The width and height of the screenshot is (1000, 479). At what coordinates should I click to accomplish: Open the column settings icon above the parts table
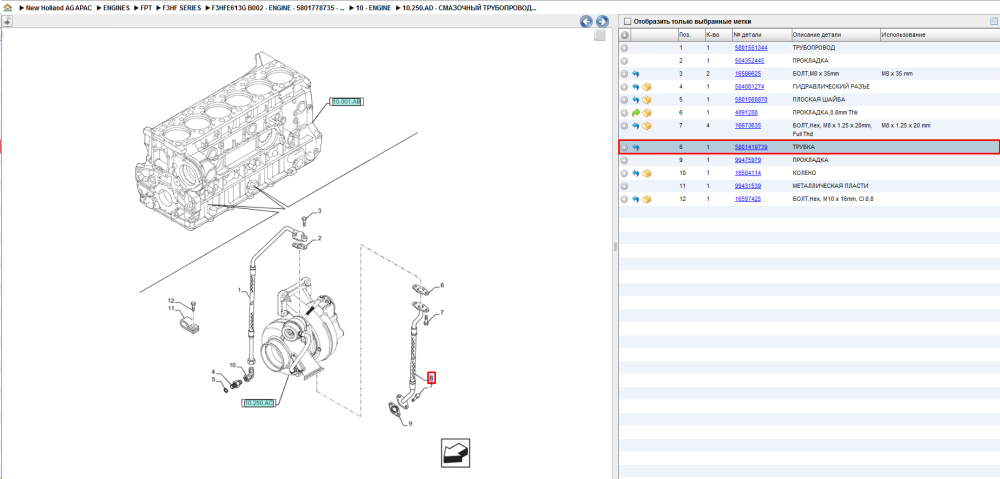pyautogui.click(x=993, y=21)
